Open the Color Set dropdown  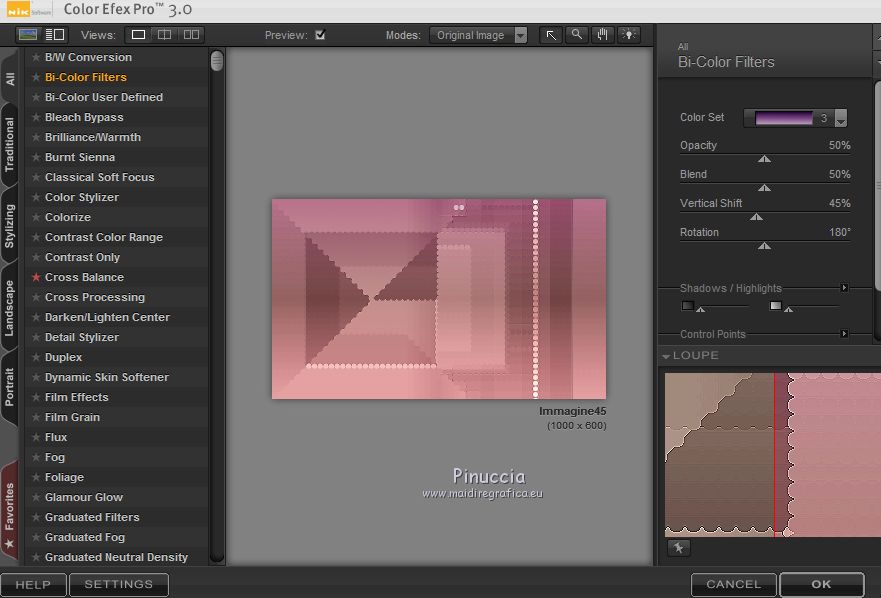(x=841, y=118)
